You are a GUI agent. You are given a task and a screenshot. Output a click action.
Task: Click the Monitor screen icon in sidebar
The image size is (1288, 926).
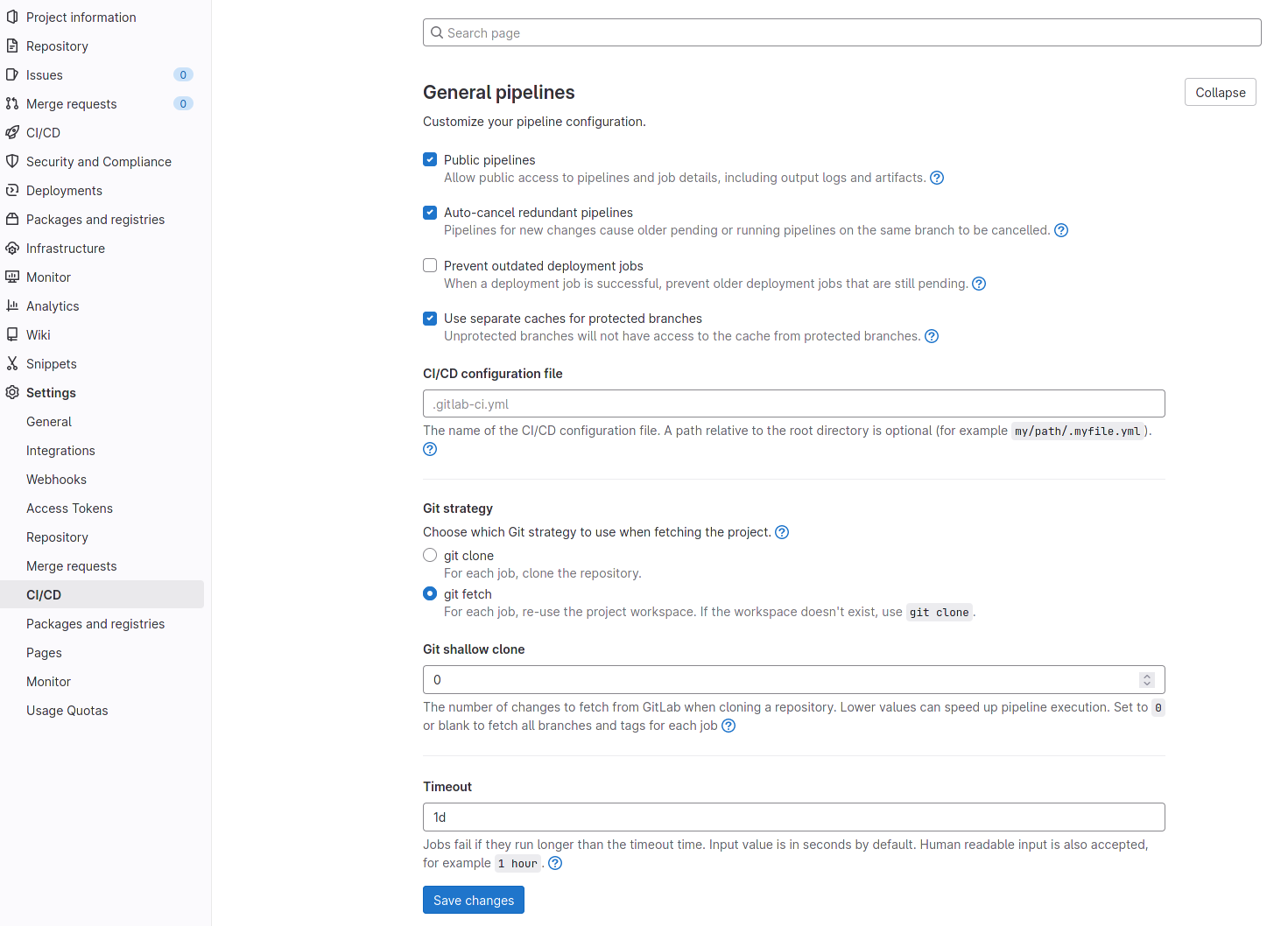tap(12, 277)
